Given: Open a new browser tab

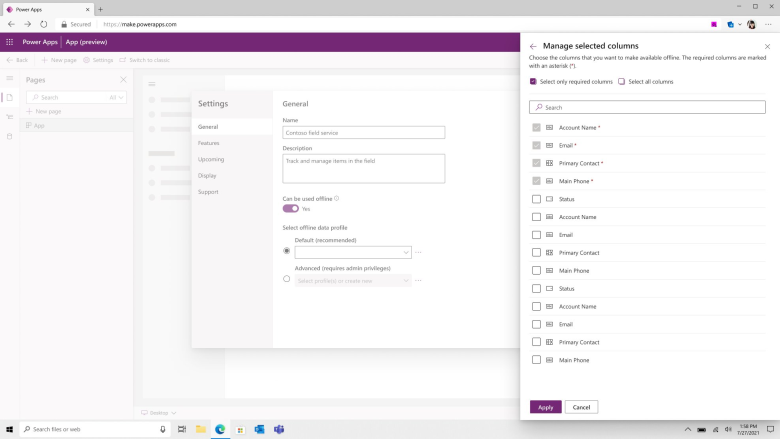Looking at the screenshot, I should pyautogui.click(x=100, y=9).
